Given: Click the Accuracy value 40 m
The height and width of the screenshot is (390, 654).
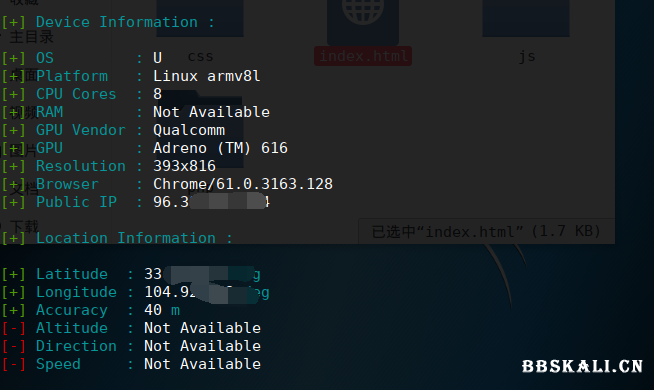Looking at the screenshot, I should pyautogui.click(x=162, y=310).
